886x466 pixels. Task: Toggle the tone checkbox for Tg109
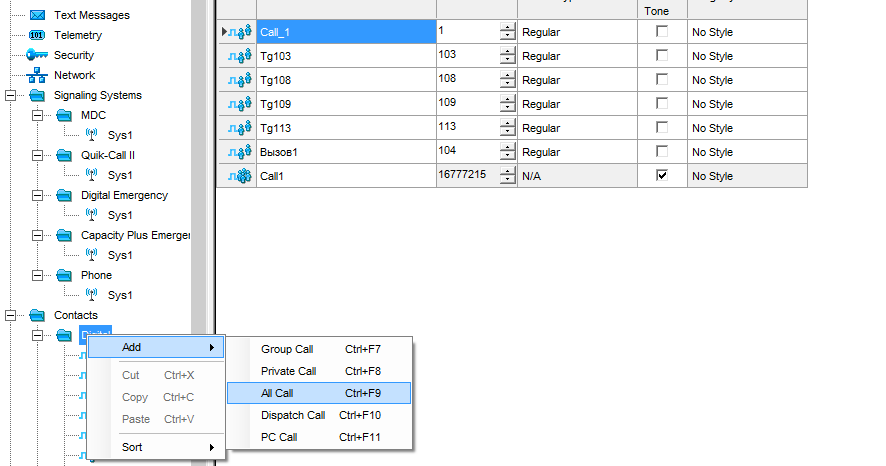[661, 104]
